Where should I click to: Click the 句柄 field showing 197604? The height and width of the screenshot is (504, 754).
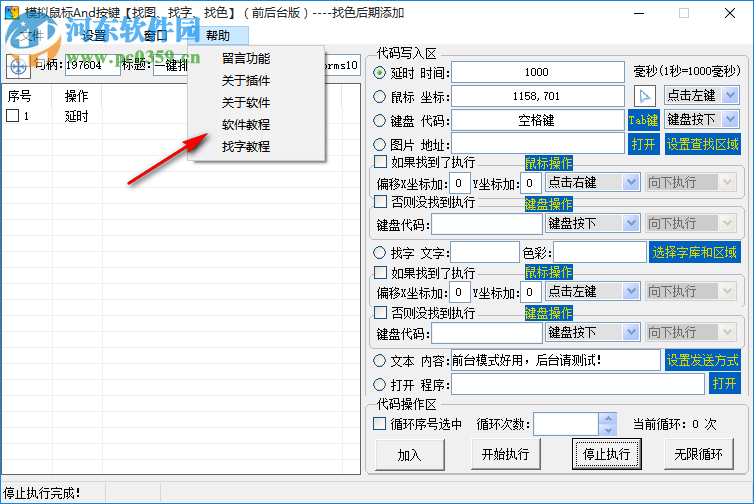click(x=92, y=65)
